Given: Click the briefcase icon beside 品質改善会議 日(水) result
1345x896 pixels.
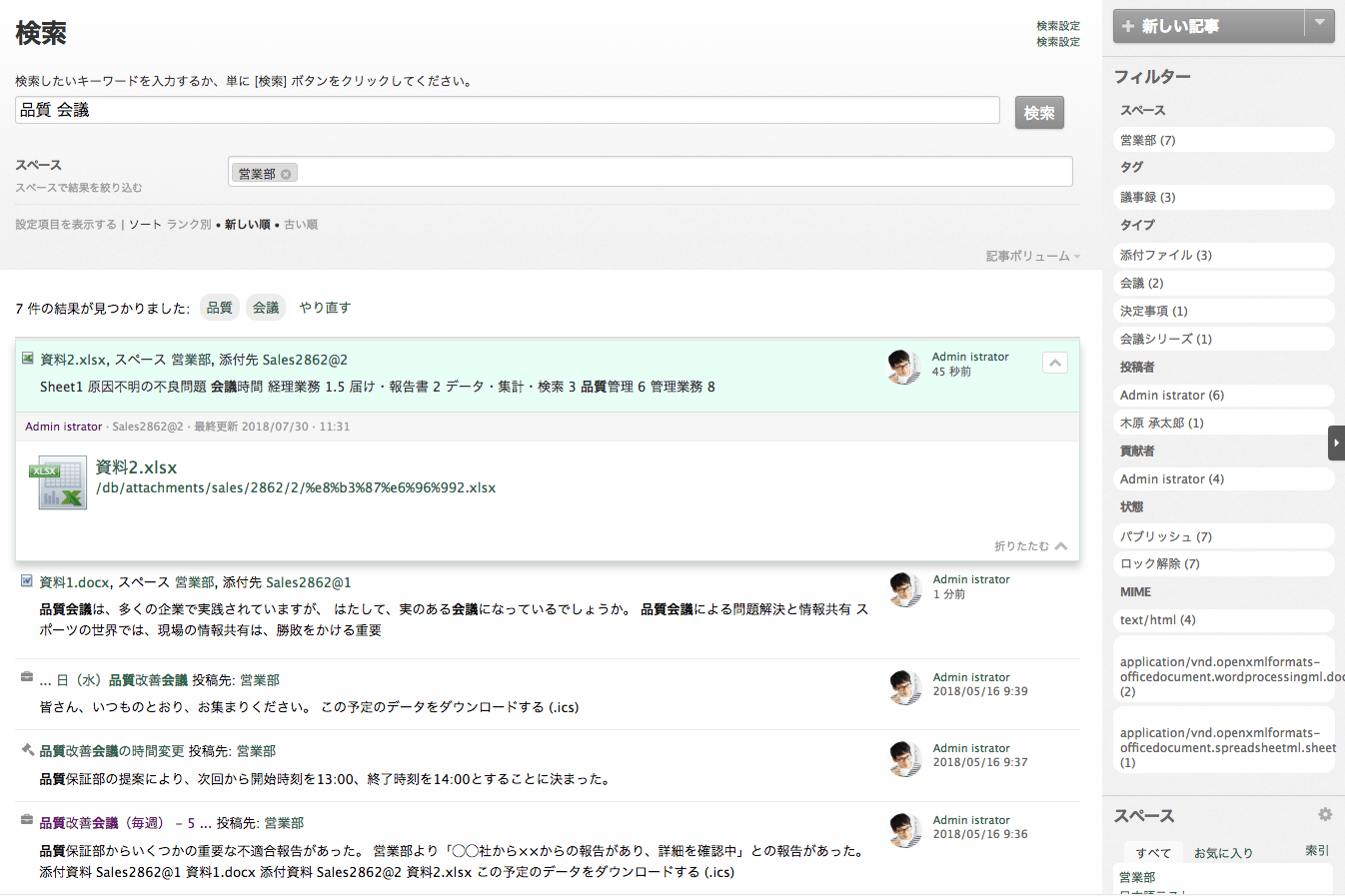Looking at the screenshot, I should coord(27,677).
